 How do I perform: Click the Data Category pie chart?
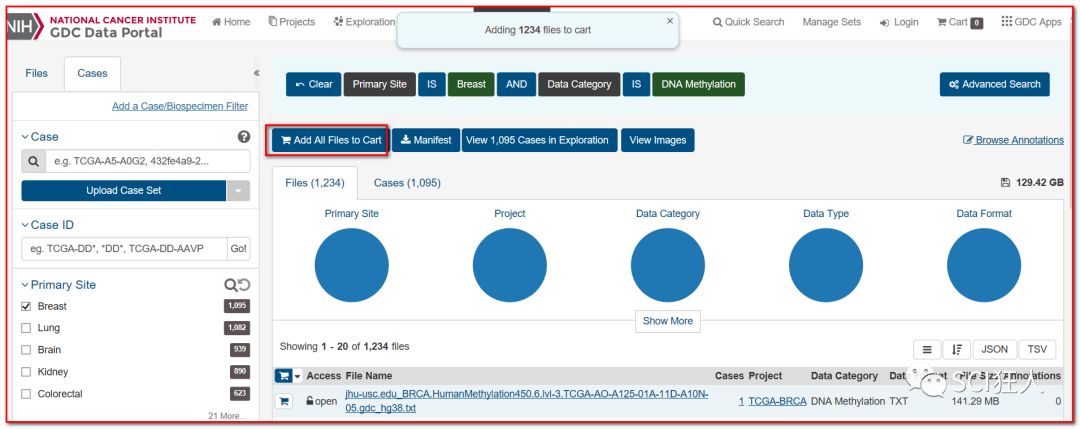[x=667, y=265]
